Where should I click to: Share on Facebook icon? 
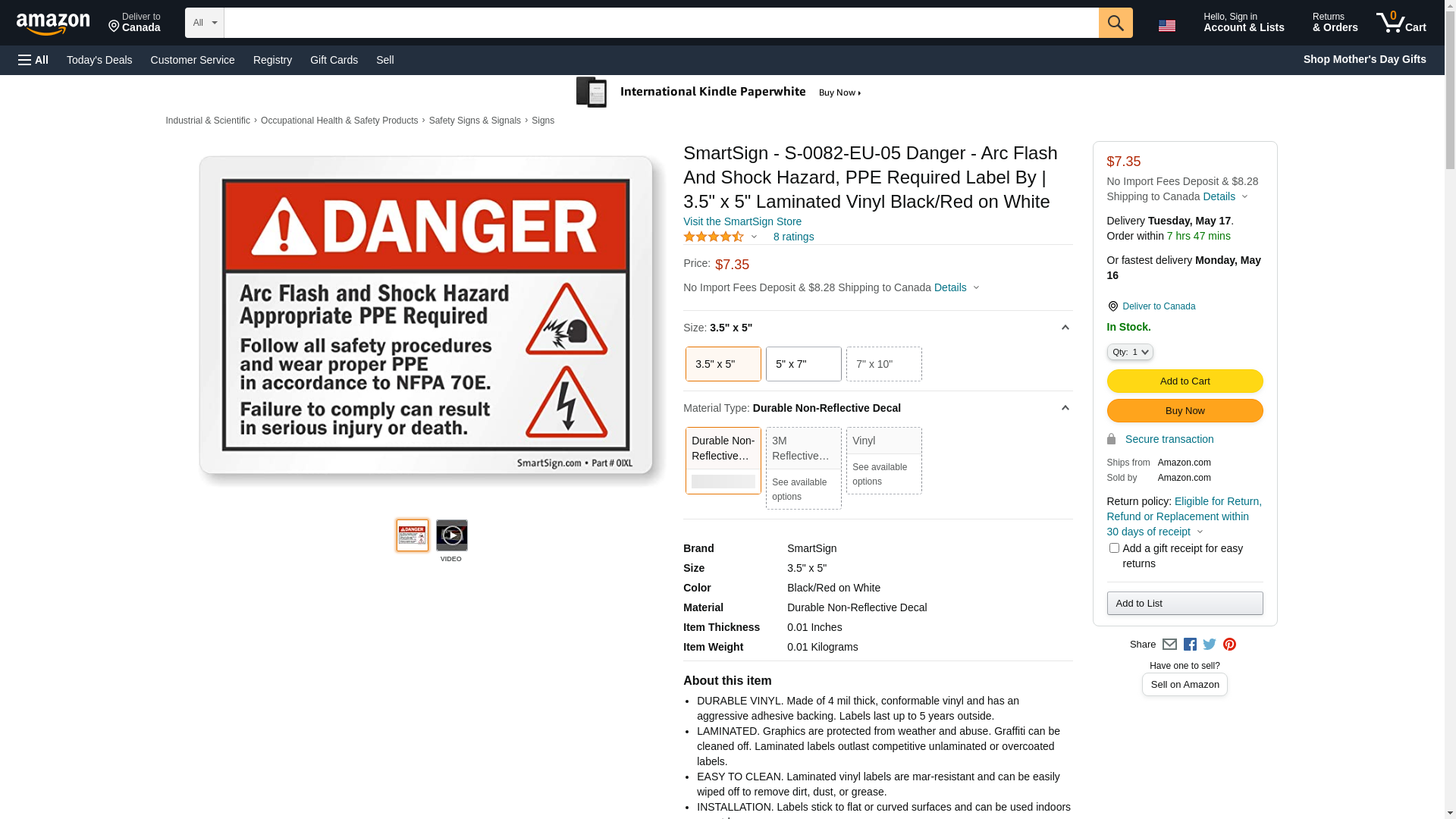pyautogui.click(x=1190, y=645)
